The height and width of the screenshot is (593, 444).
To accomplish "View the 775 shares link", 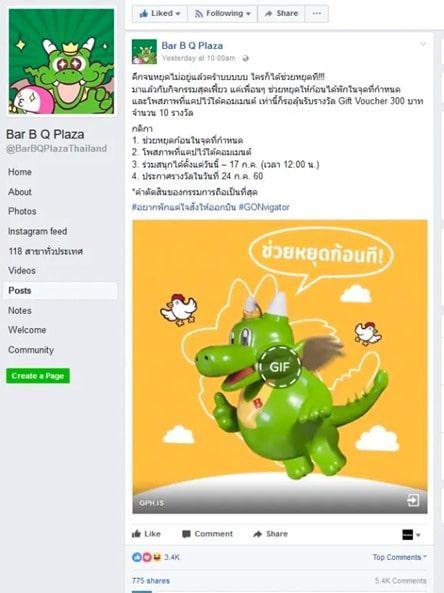I will [151, 581].
